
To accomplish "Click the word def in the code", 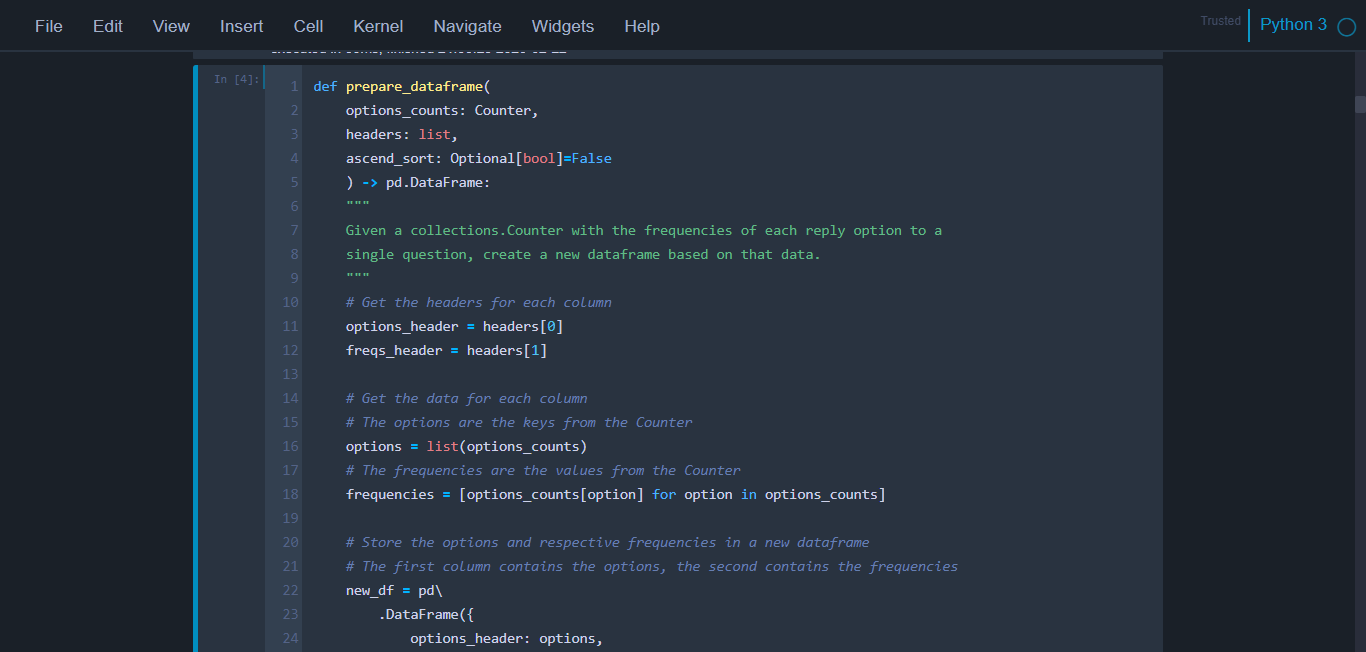I will (x=325, y=86).
